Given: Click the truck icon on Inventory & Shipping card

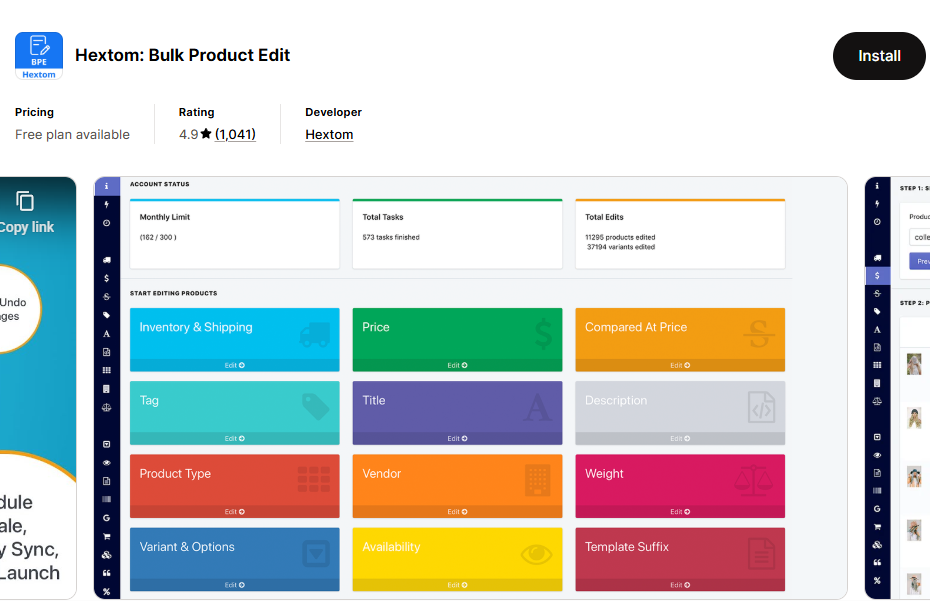Looking at the screenshot, I should coord(315,335).
